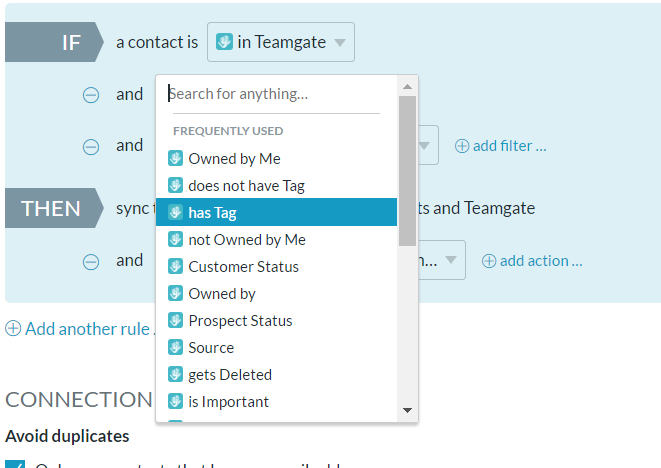Pick 'gets Deleted' from the list

(x=277, y=374)
